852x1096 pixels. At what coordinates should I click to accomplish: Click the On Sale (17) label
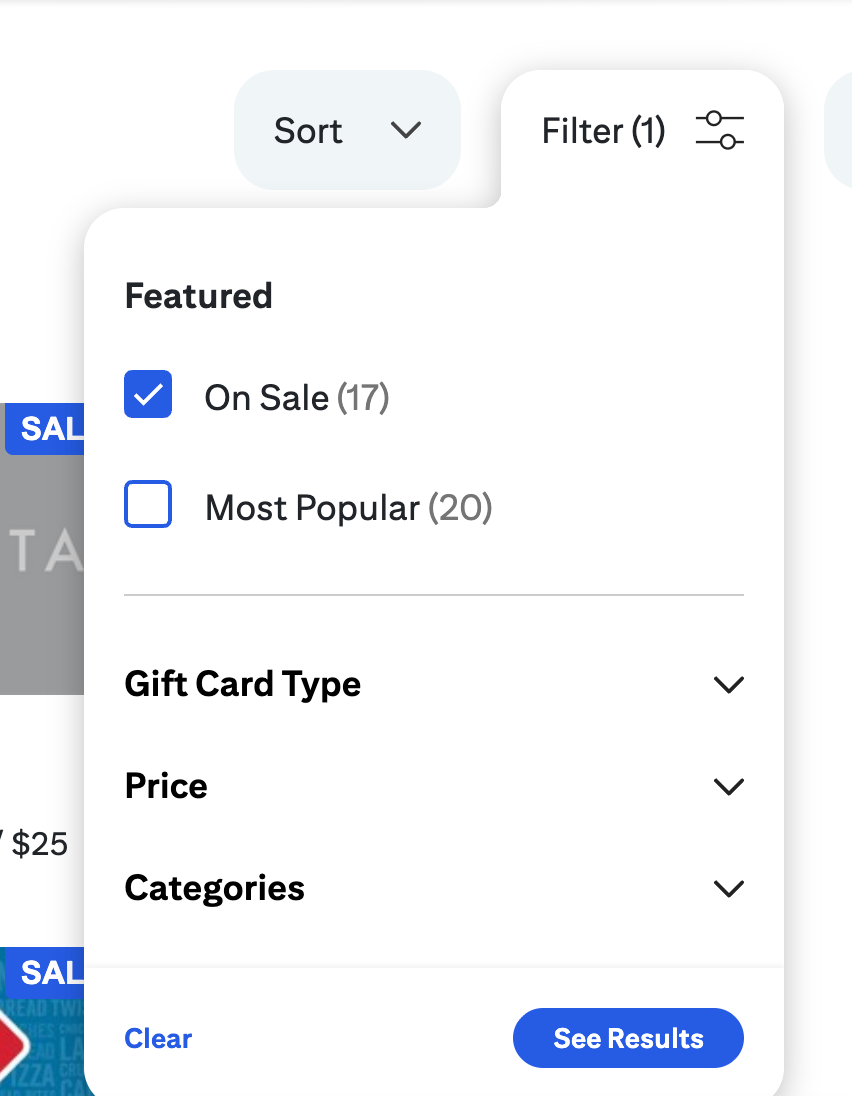click(296, 397)
